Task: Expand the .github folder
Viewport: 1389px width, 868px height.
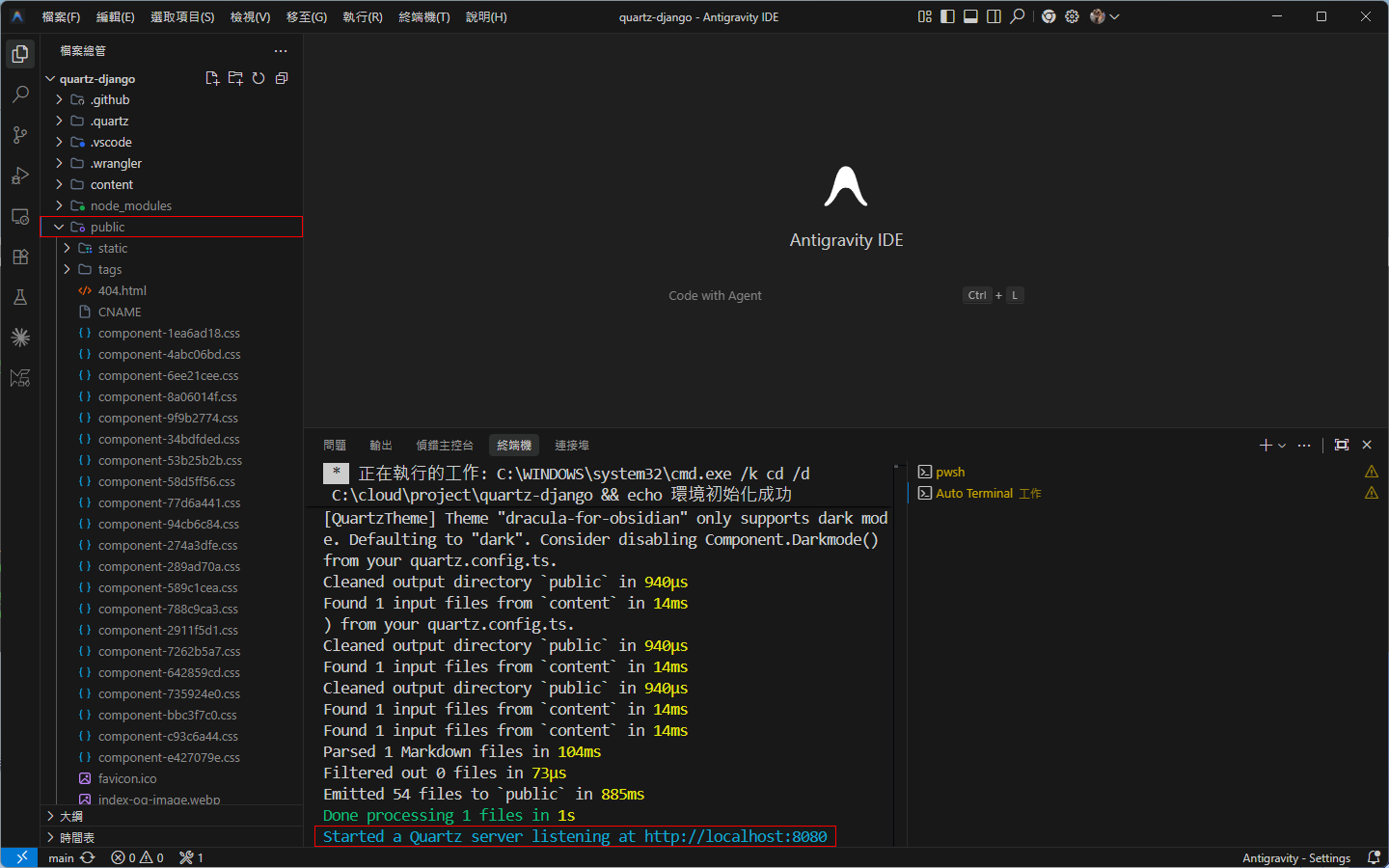Action: click(172, 99)
